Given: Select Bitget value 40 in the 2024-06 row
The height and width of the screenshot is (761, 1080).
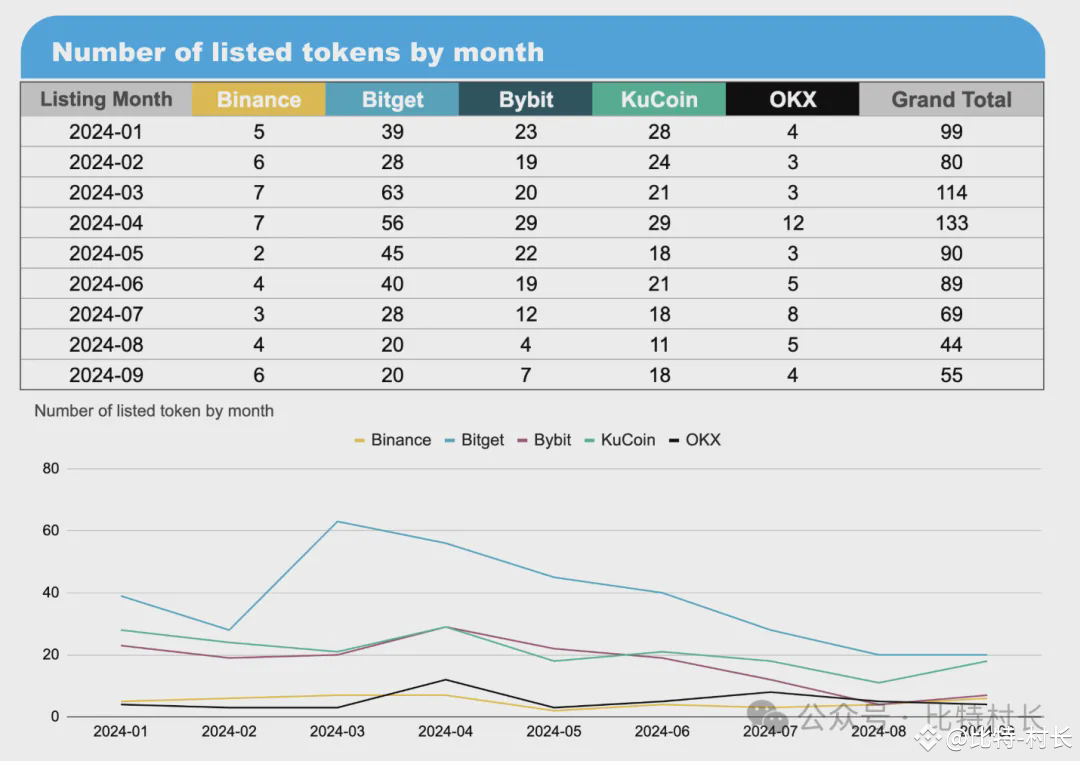Looking at the screenshot, I should click(x=392, y=283).
